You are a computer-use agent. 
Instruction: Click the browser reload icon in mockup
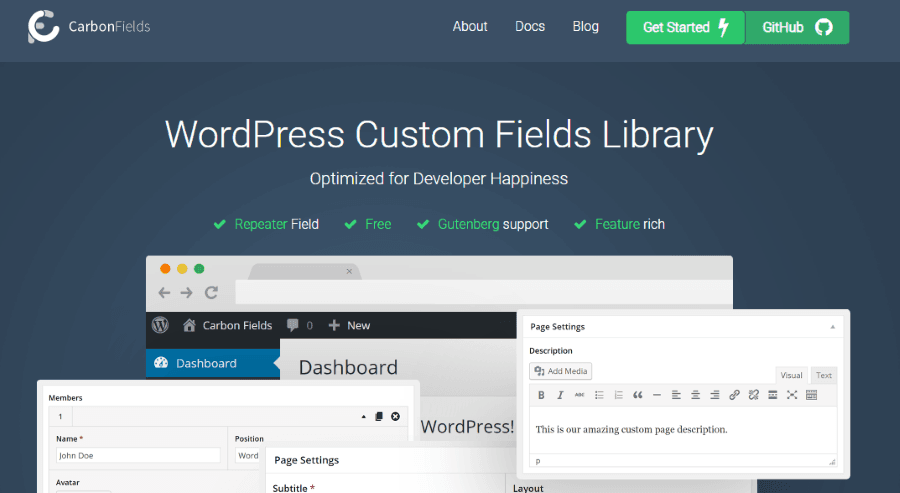[211, 293]
